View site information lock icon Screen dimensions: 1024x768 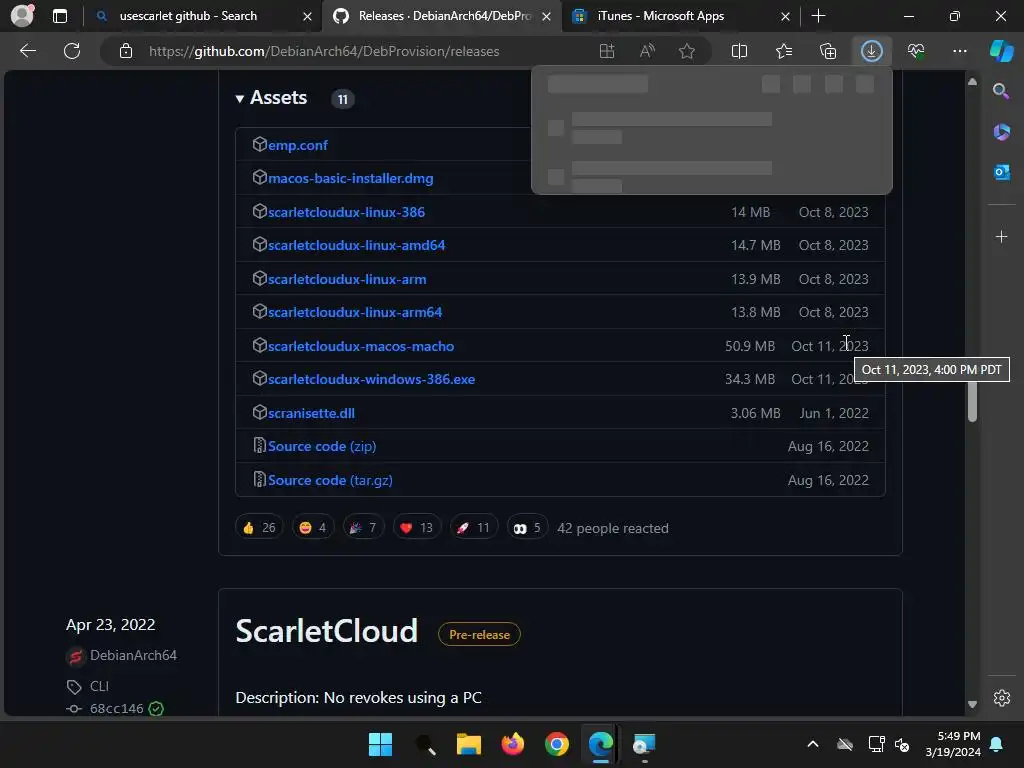pyautogui.click(x=126, y=51)
